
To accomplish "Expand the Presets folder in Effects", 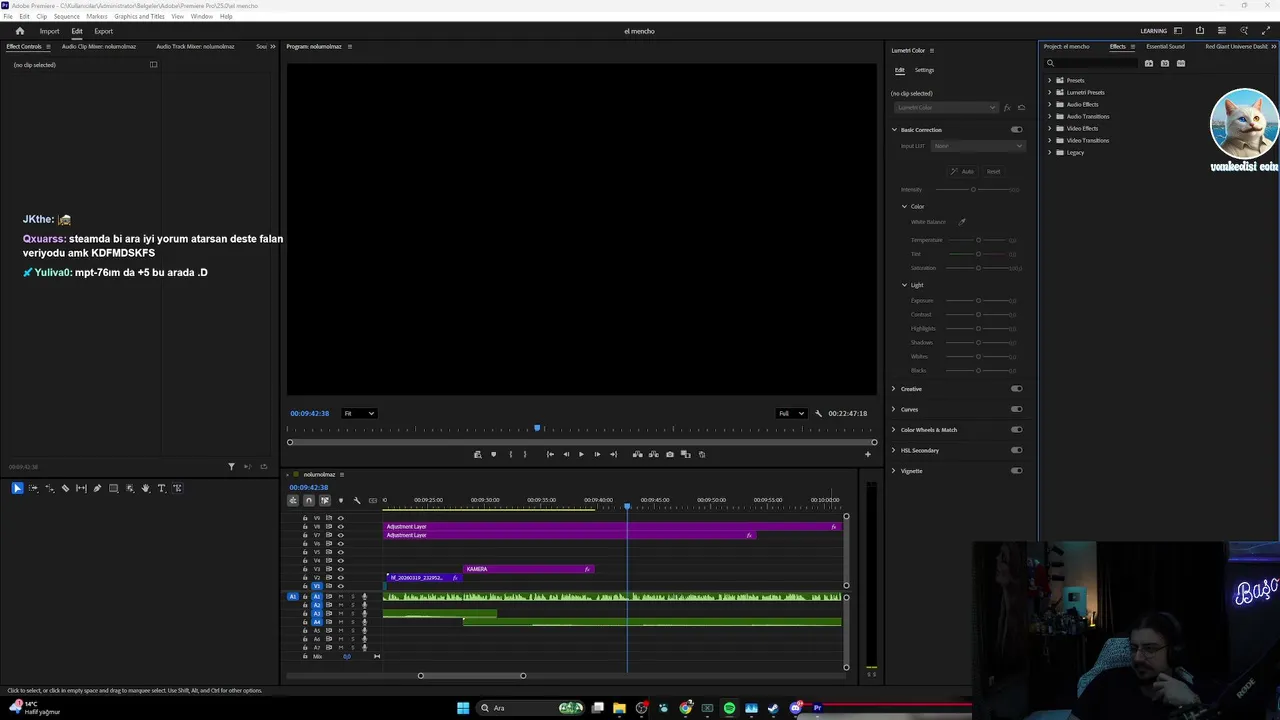I will [1049, 80].
